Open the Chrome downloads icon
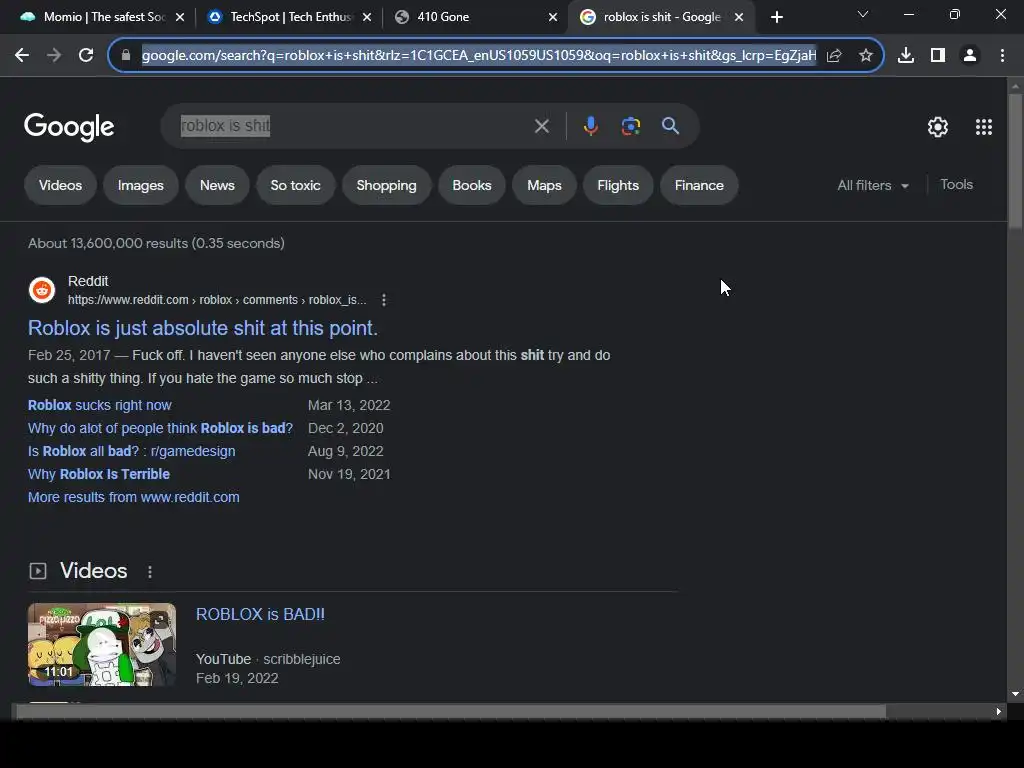This screenshot has height=768, width=1024. [906, 56]
